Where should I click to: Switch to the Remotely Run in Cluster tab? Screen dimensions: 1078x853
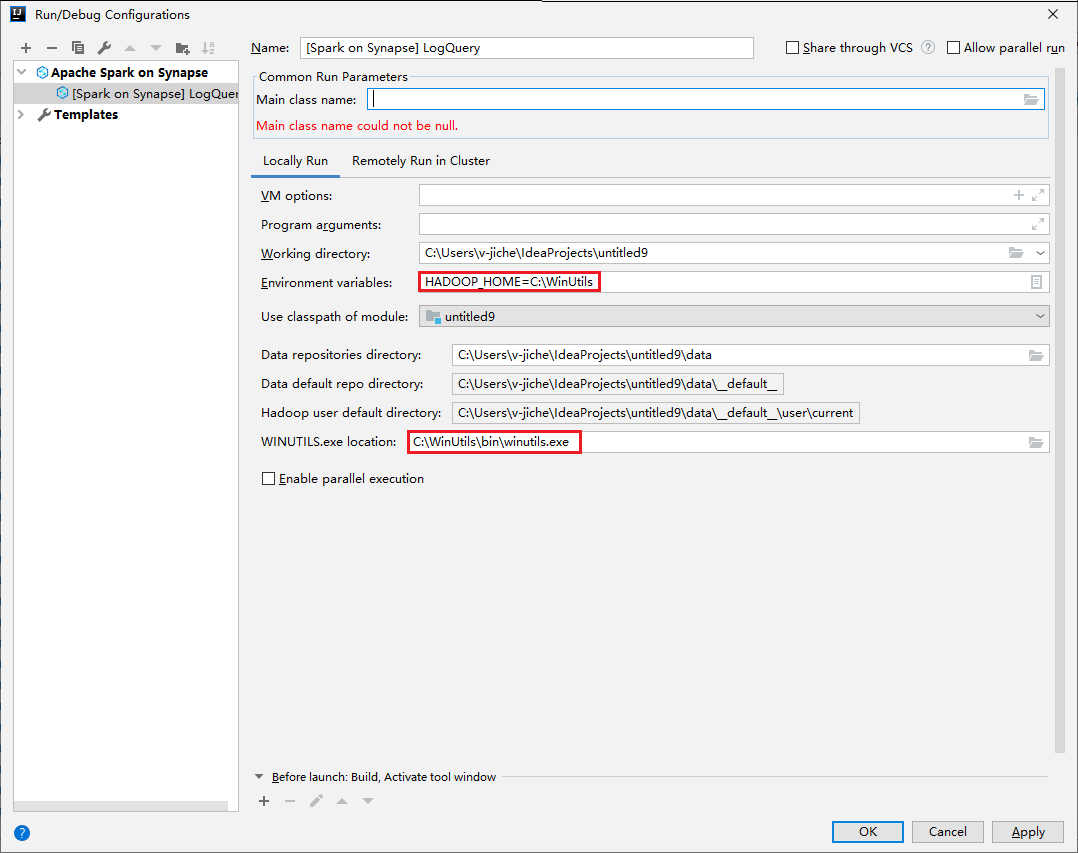(420, 160)
